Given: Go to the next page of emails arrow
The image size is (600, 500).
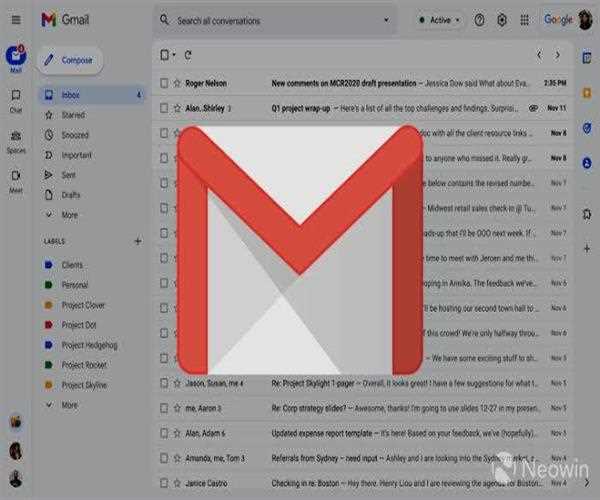Looking at the screenshot, I should 560,55.
